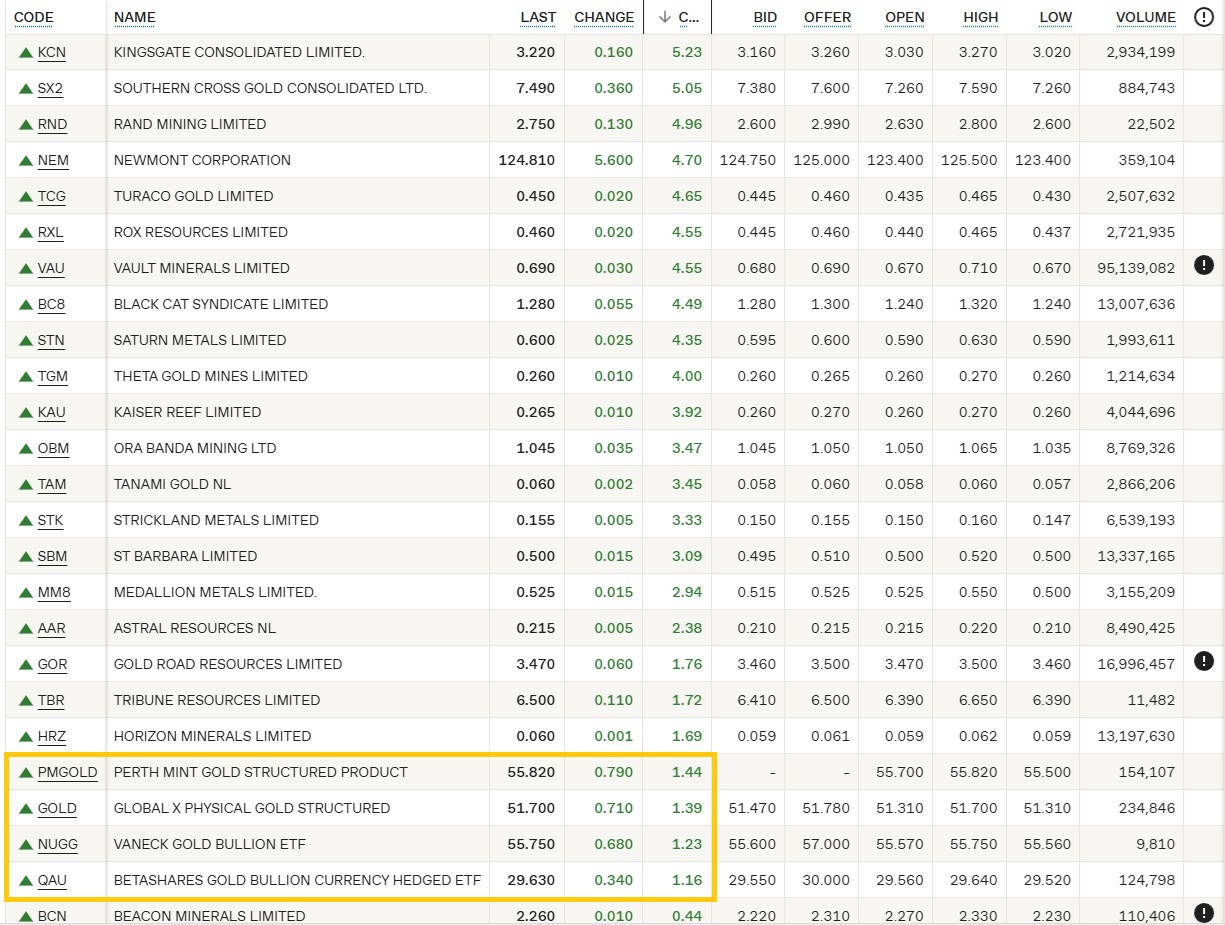1225x925 pixels.
Task: Click the info icon in the table header
Action: pos(1203,17)
